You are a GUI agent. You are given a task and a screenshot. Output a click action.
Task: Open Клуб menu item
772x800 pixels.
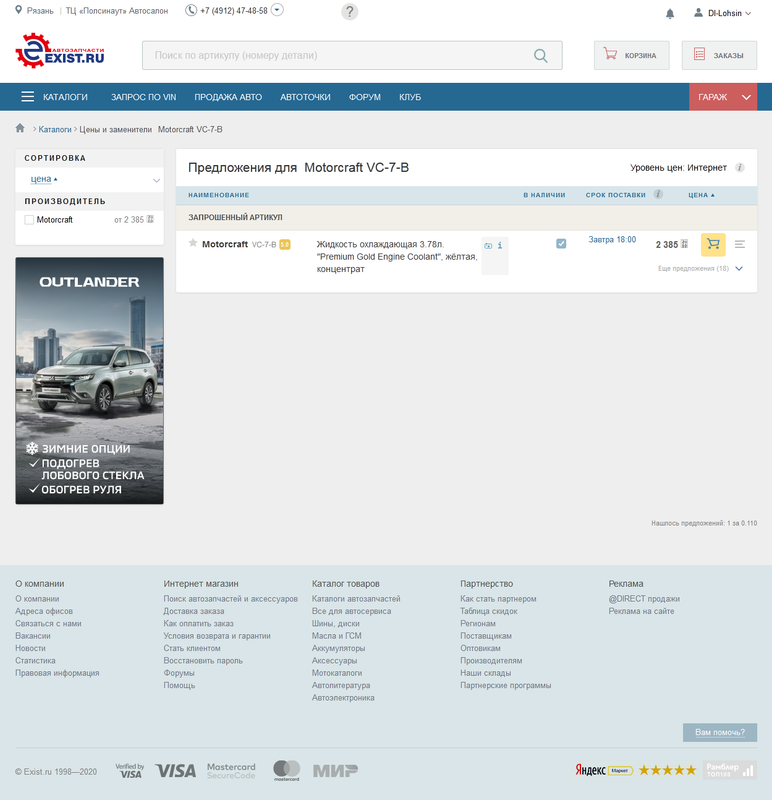[x=410, y=97]
